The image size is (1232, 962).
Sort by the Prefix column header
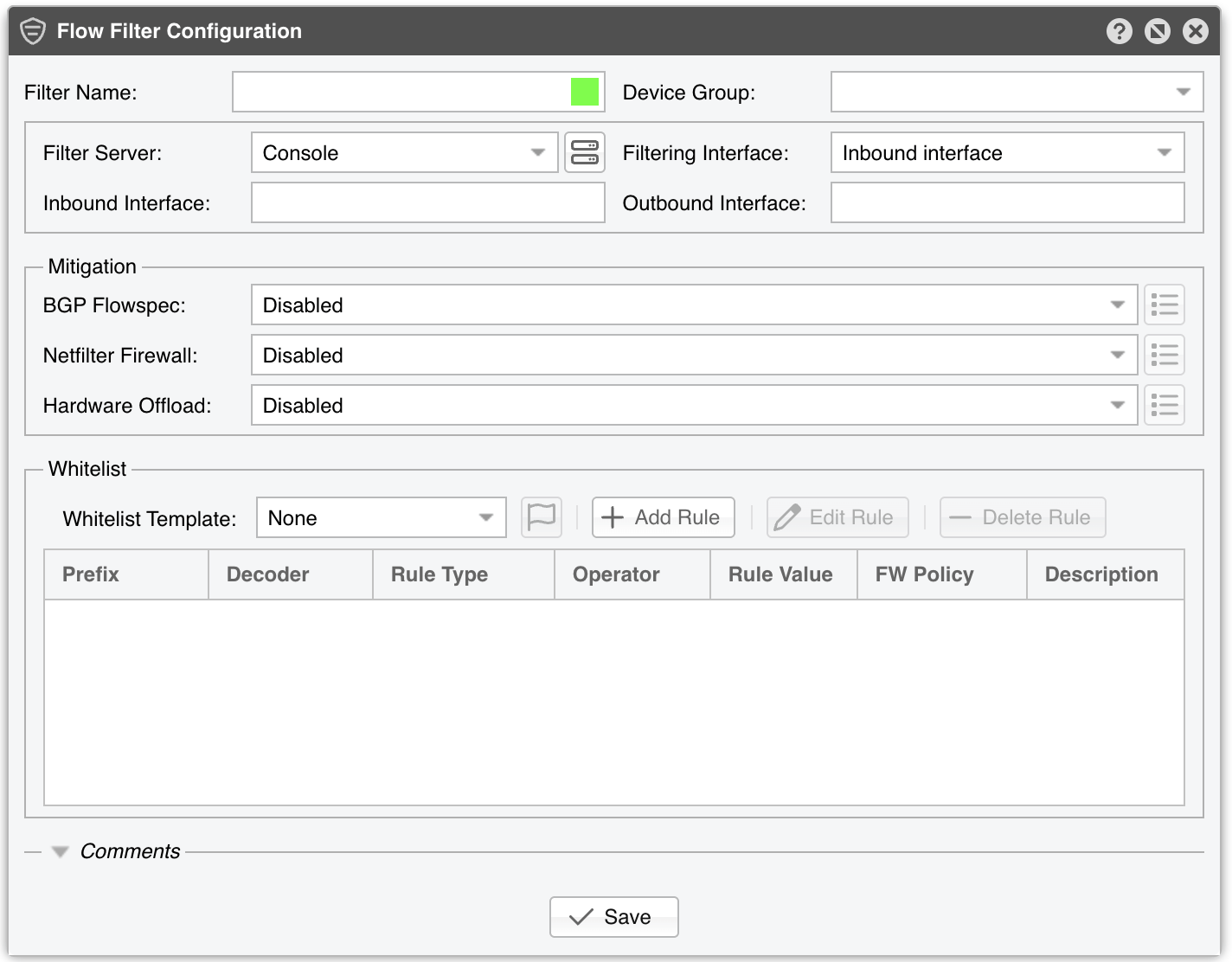pos(126,574)
